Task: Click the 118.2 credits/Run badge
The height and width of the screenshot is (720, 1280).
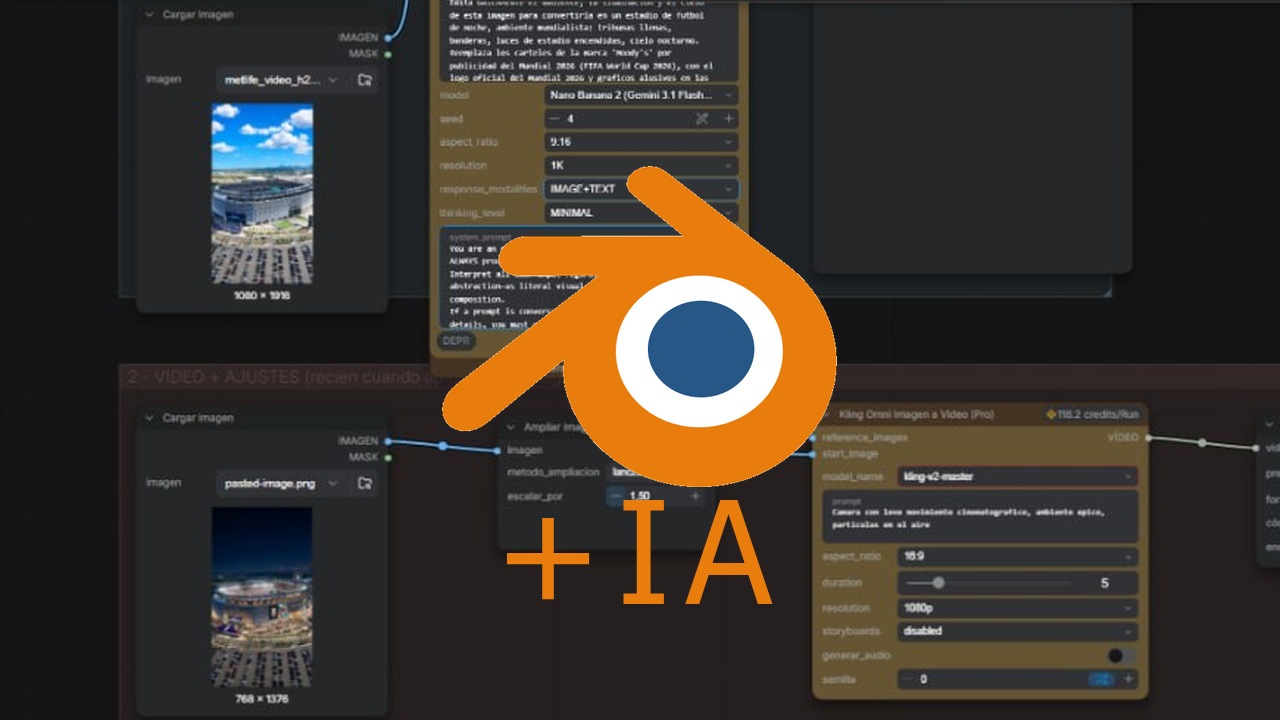Action: tap(1092, 414)
